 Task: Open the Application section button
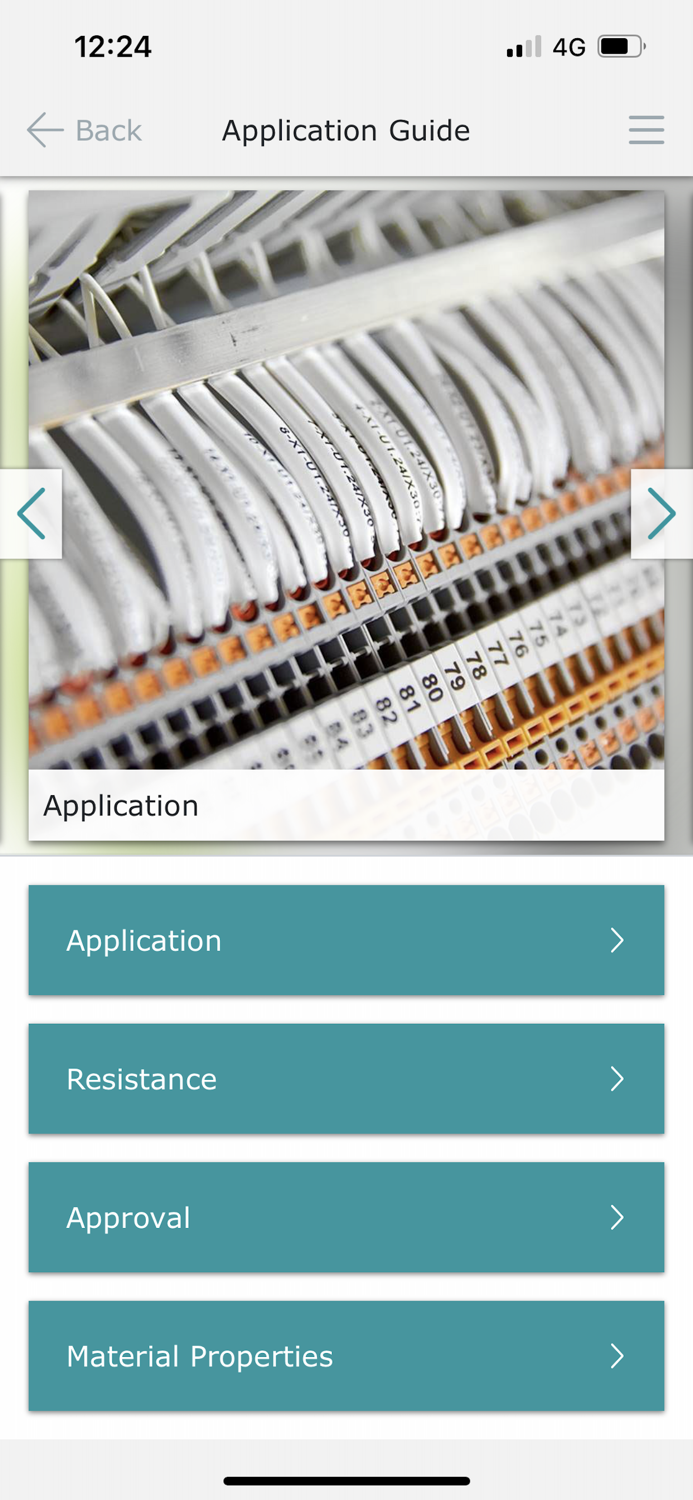tap(346, 940)
